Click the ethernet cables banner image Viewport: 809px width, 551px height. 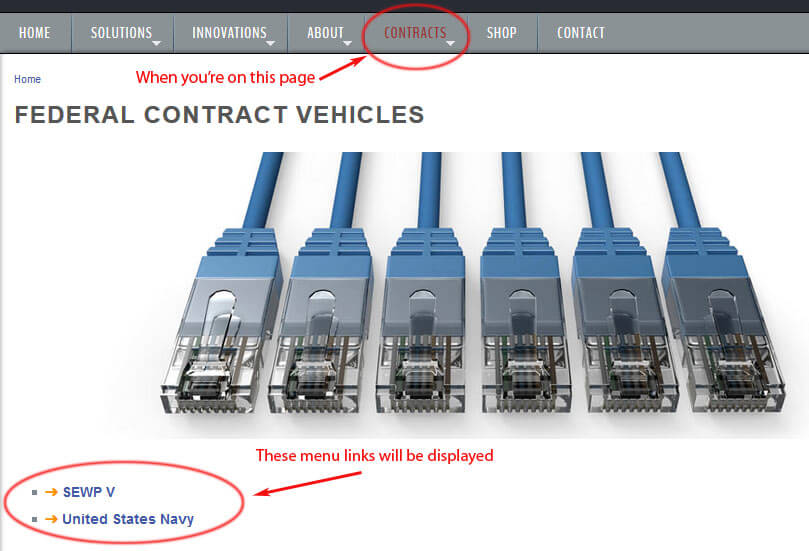480,295
